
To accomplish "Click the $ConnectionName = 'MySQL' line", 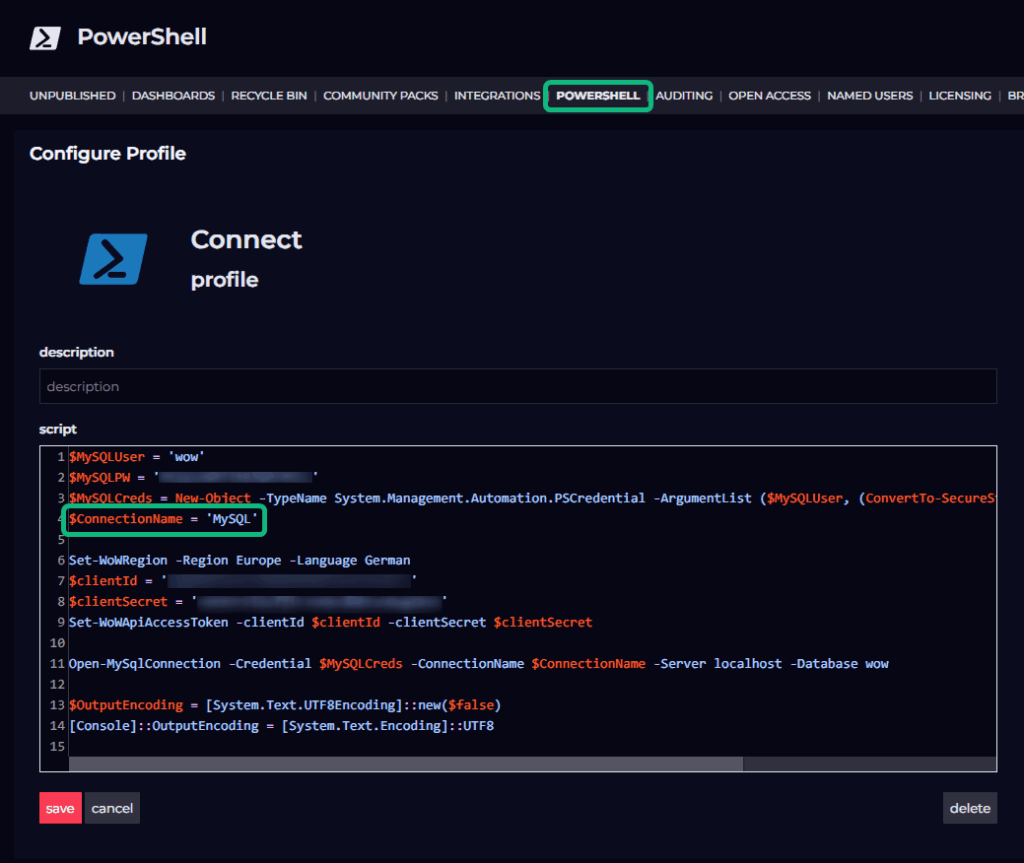I will click(163, 519).
